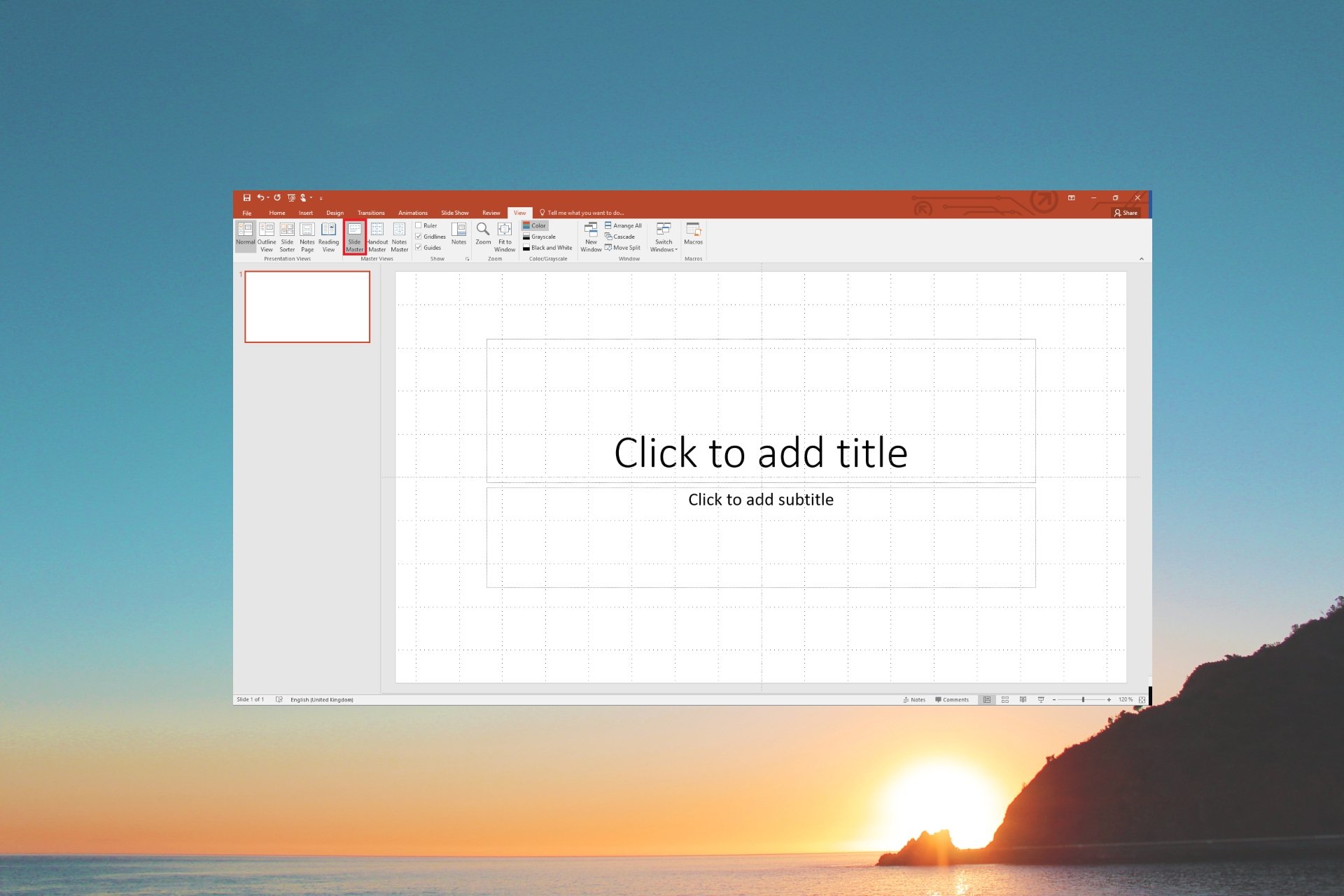This screenshot has height=896, width=1344.
Task: Switch to Outline View
Action: click(x=267, y=237)
